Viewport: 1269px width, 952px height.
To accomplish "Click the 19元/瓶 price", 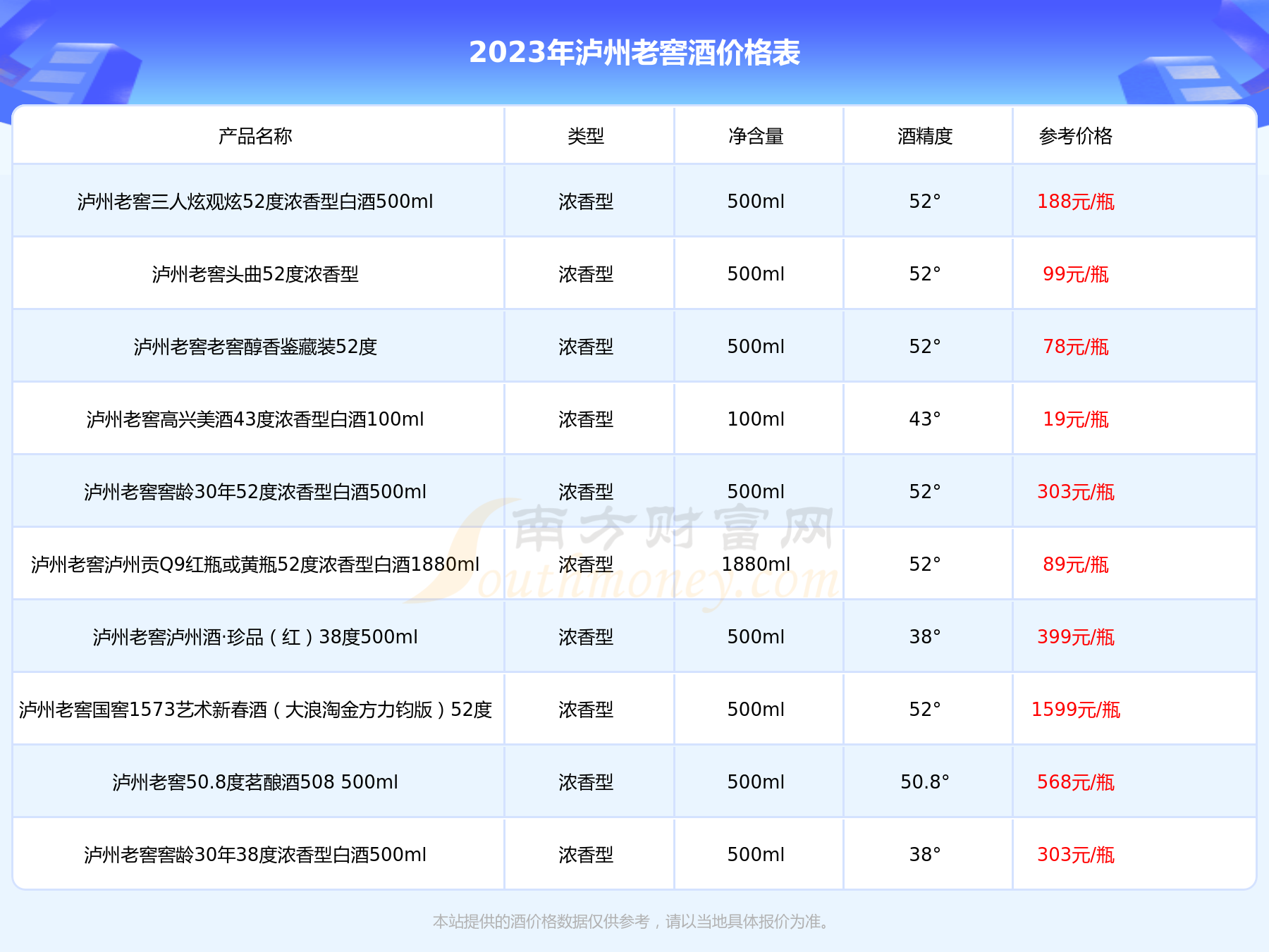I will [x=1076, y=419].
